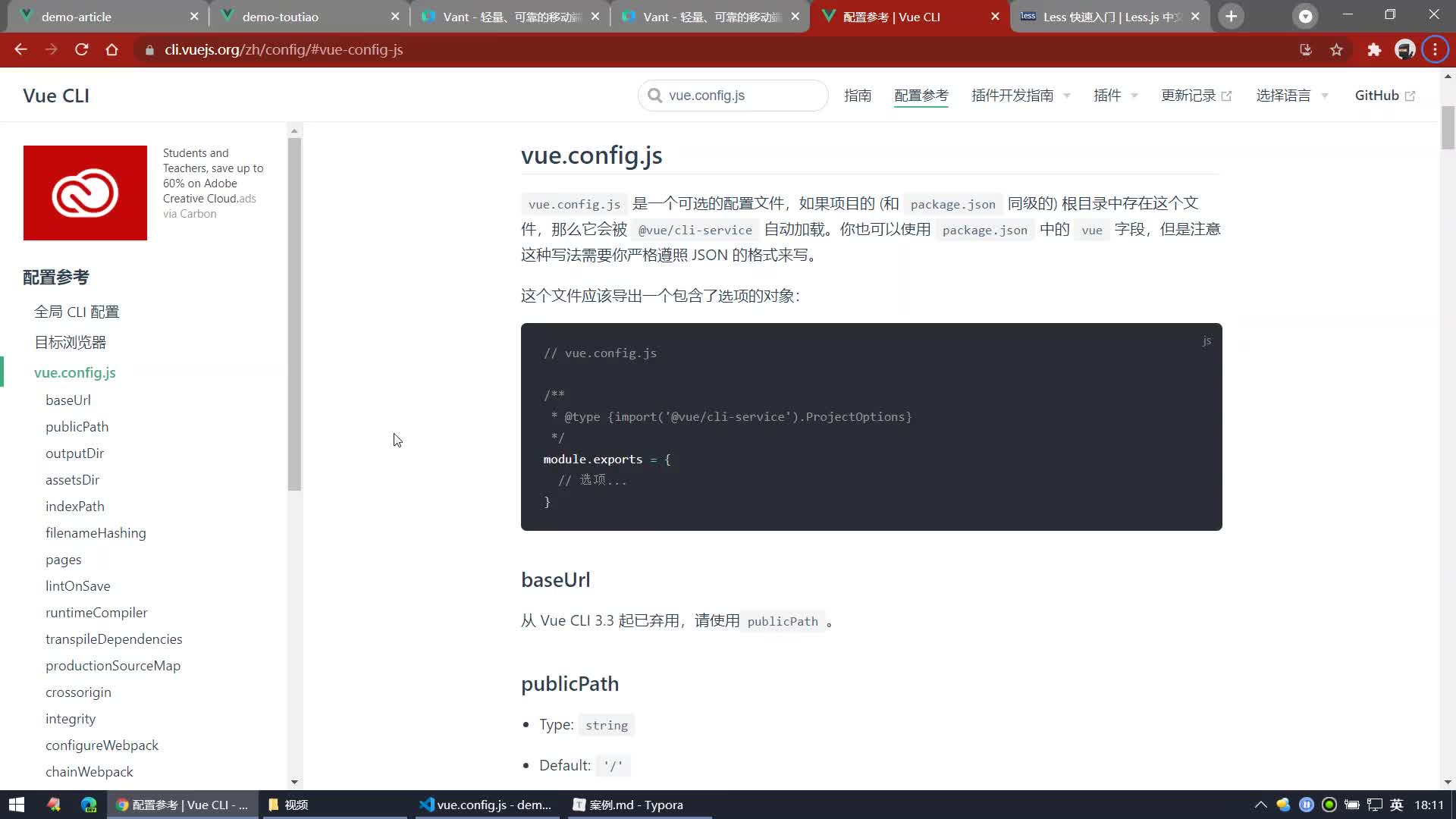Screen dimensions: 1456x819
Task: Jump to chainWebpack in sidebar
Action: click(x=89, y=772)
